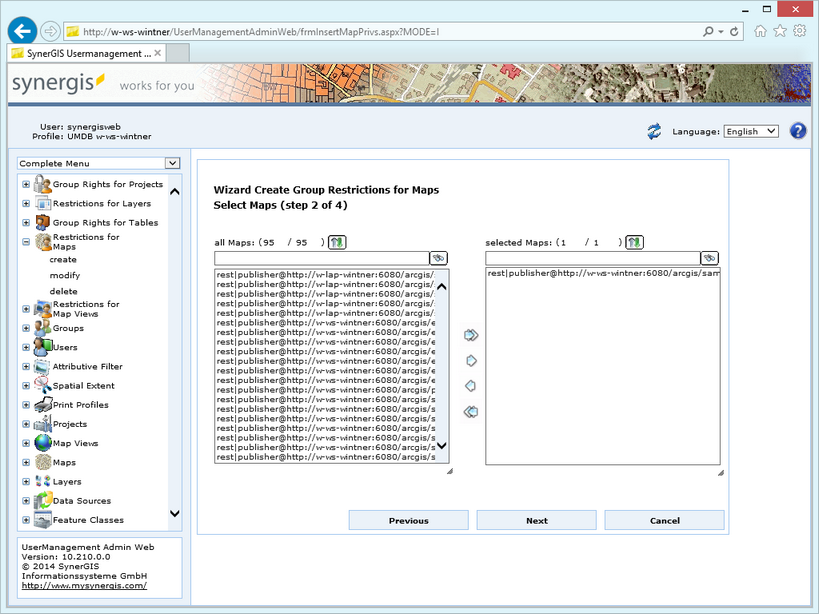Select modify under Restrictions for Maps
Screen dimensions: 819x614
pyautogui.click(x=63, y=275)
